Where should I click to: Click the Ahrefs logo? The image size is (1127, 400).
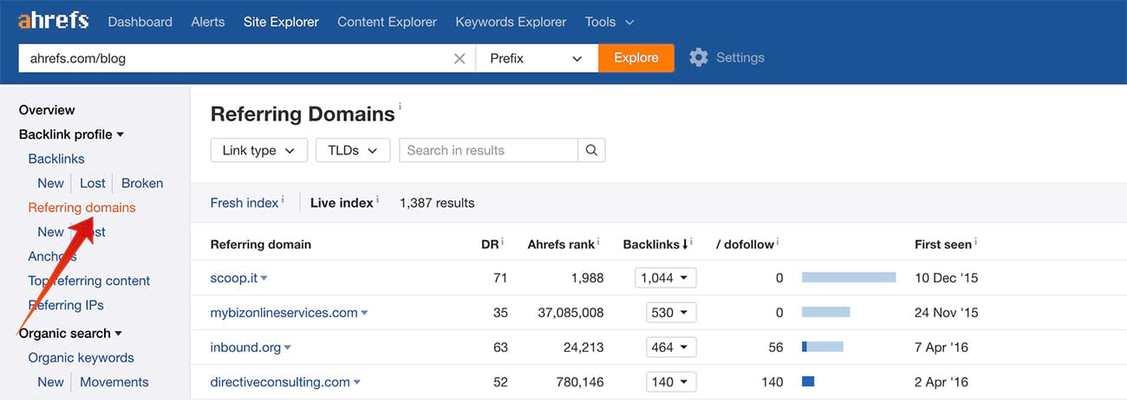pos(53,22)
